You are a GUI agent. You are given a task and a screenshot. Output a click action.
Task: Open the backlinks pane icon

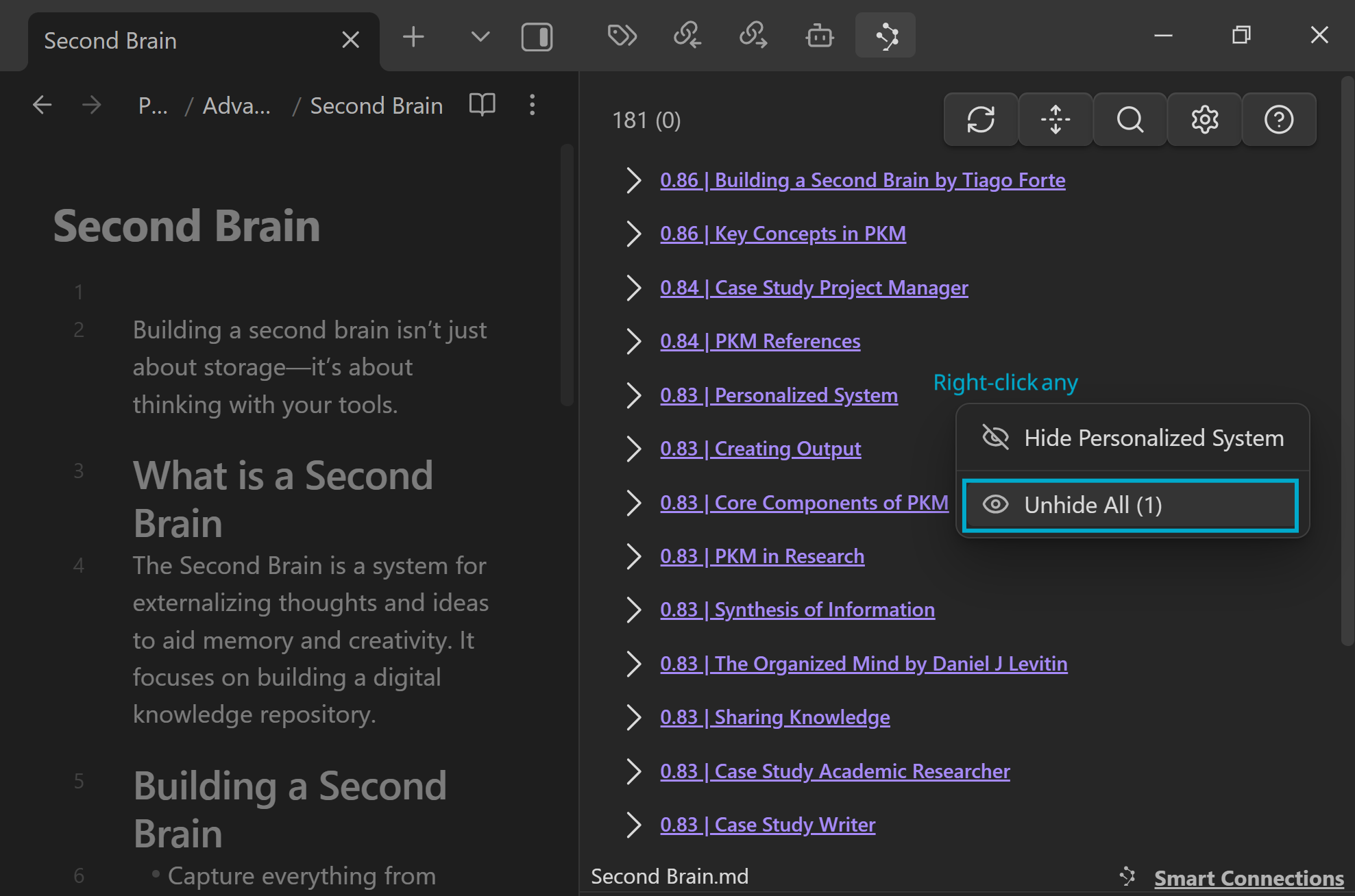tap(687, 36)
